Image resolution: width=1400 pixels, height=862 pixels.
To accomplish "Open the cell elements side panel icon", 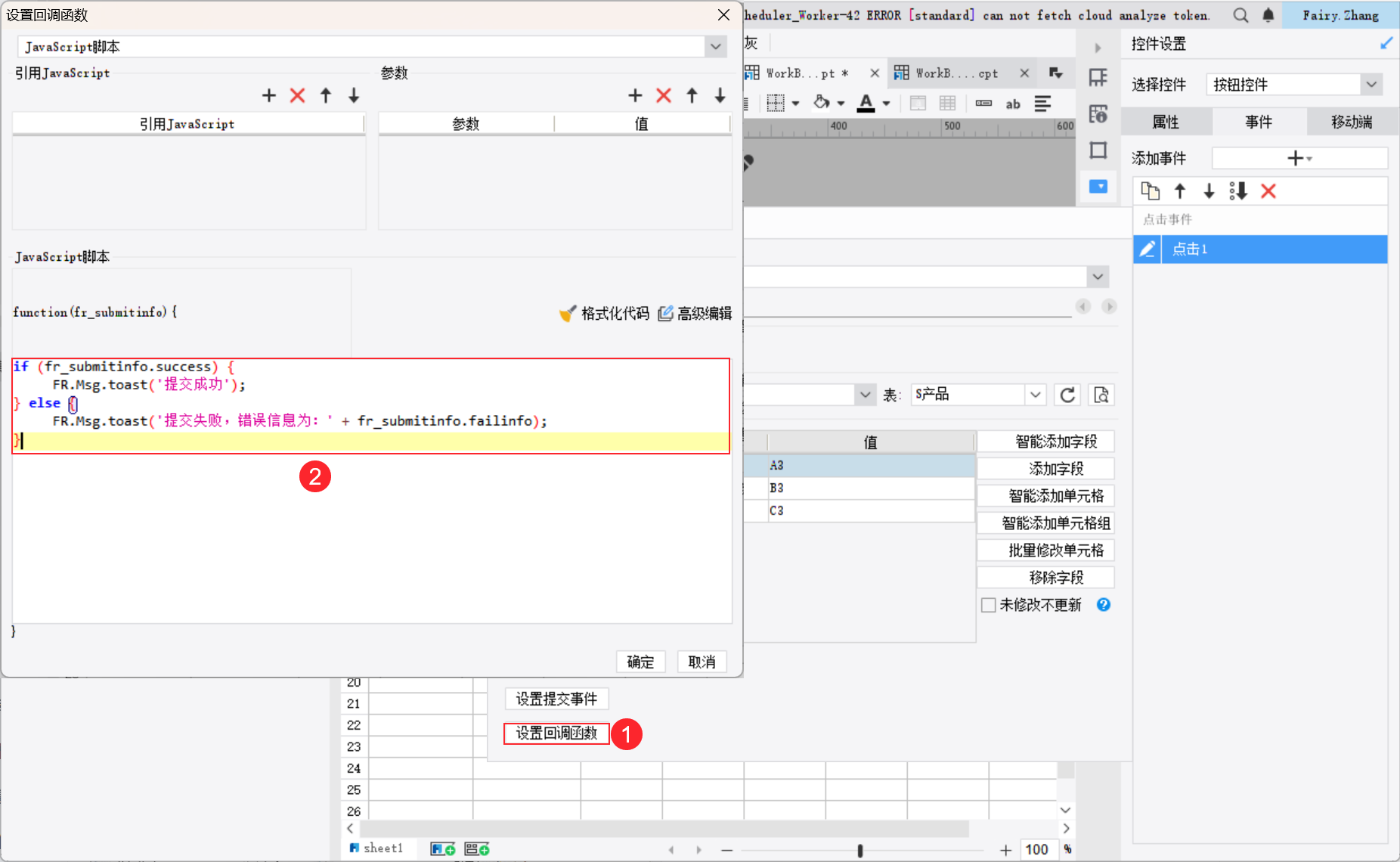I will click(x=1098, y=77).
